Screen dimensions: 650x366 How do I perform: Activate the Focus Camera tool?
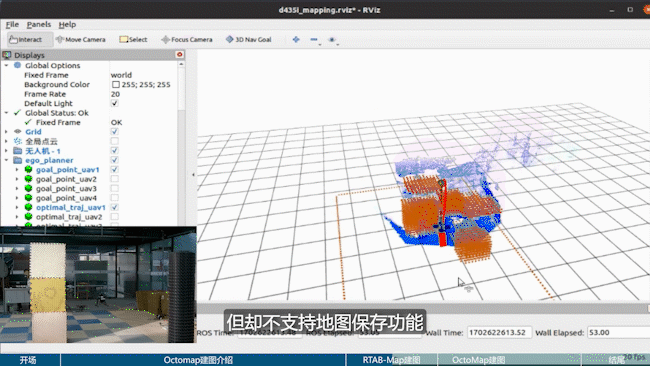click(187, 39)
